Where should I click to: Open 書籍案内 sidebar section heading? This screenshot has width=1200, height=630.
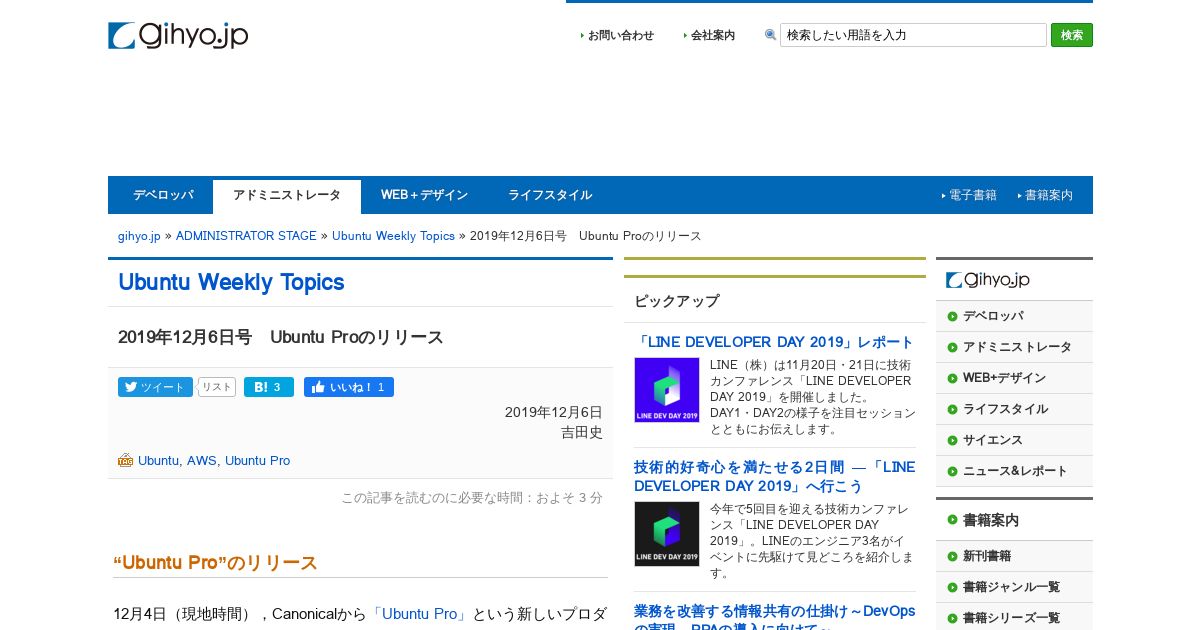pyautogui.click(x=1014, y=520)
